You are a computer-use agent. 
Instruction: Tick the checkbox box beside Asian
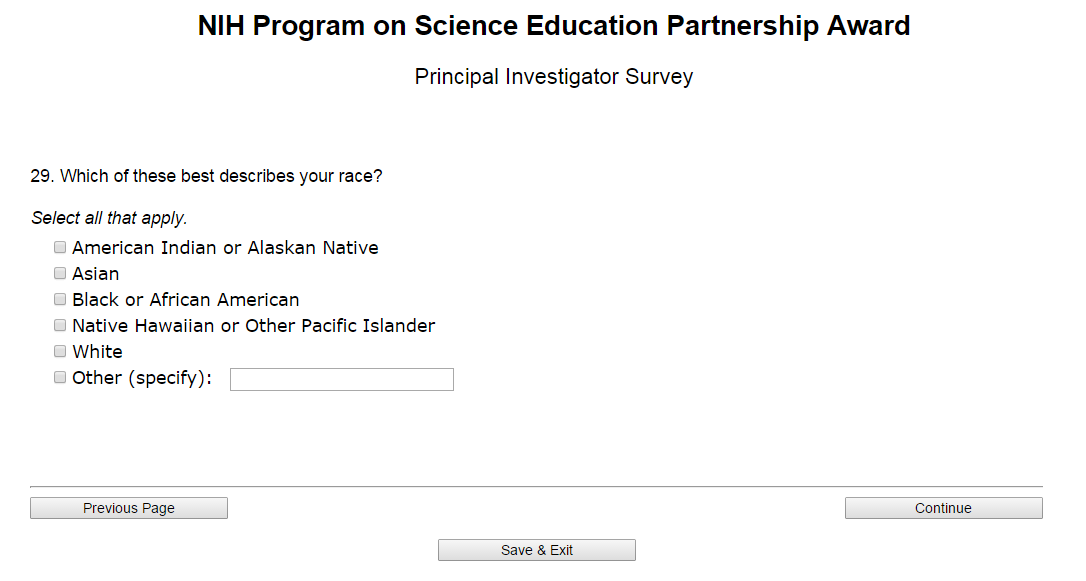(x=60, y=273)
